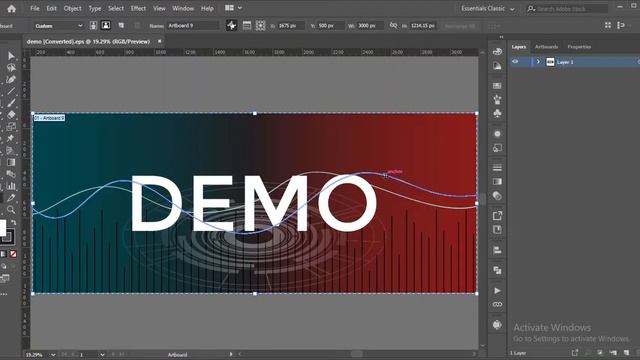Select the Pen tool
The height and width of the screenshot is (360, 640).
pos(11,79)
